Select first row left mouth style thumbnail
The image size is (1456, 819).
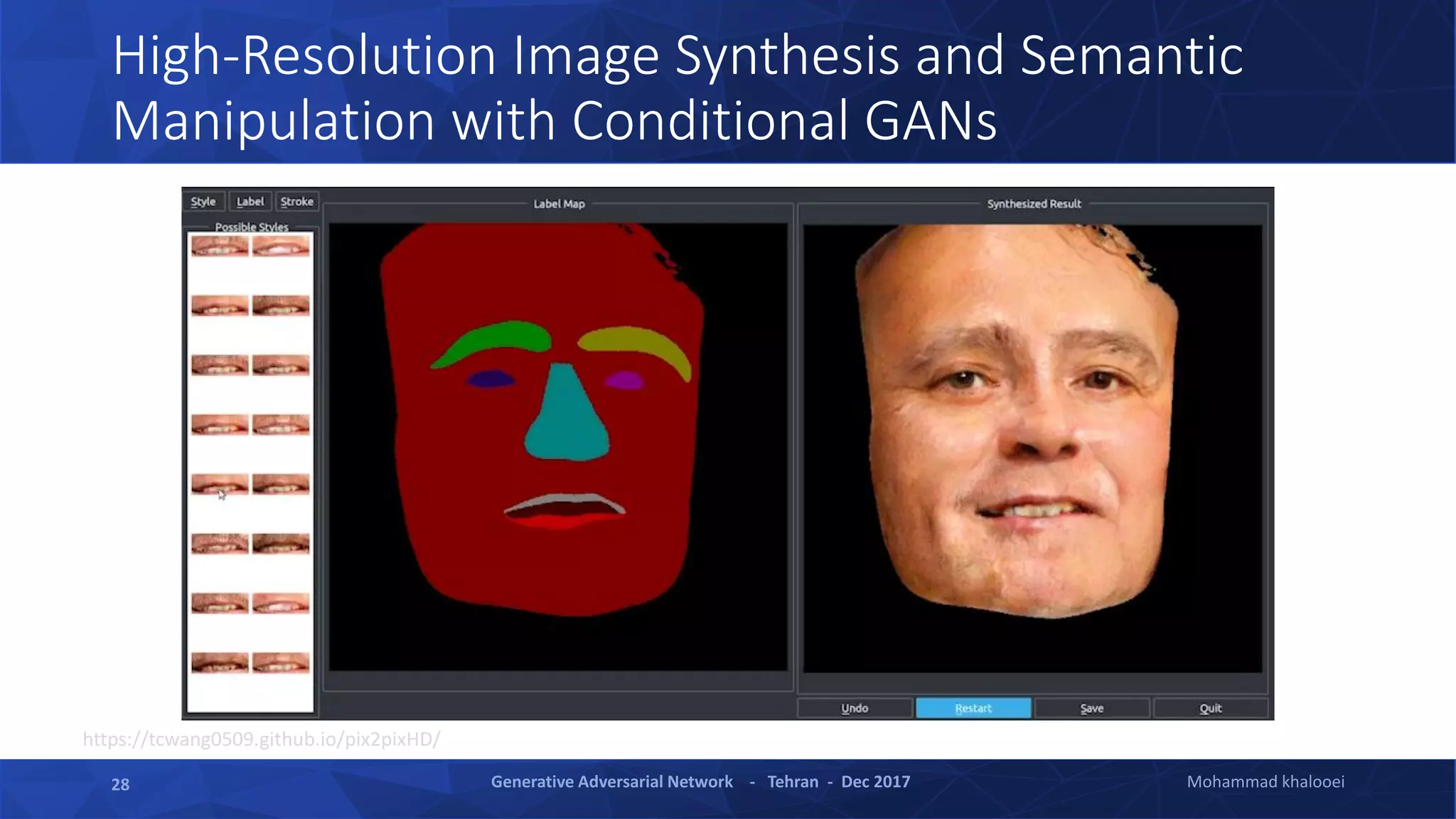point(220,246)
